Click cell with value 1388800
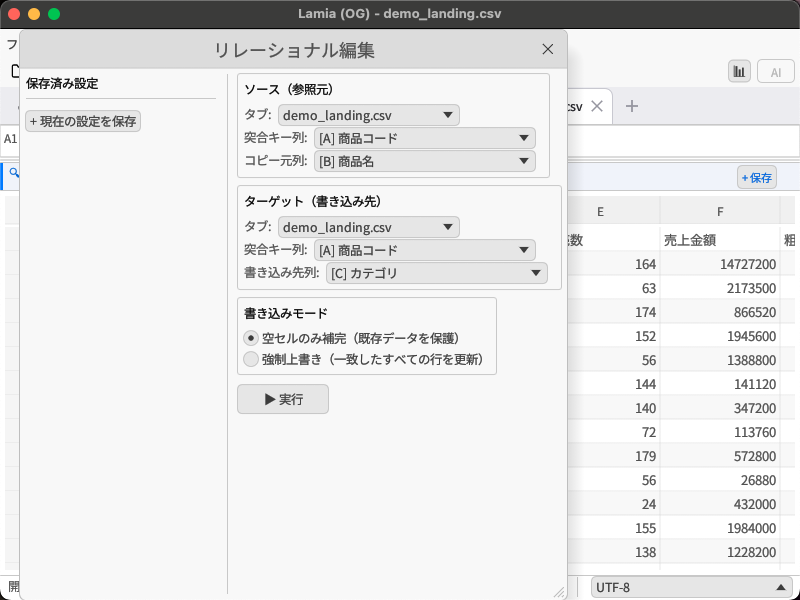 [x=720, y=360]
